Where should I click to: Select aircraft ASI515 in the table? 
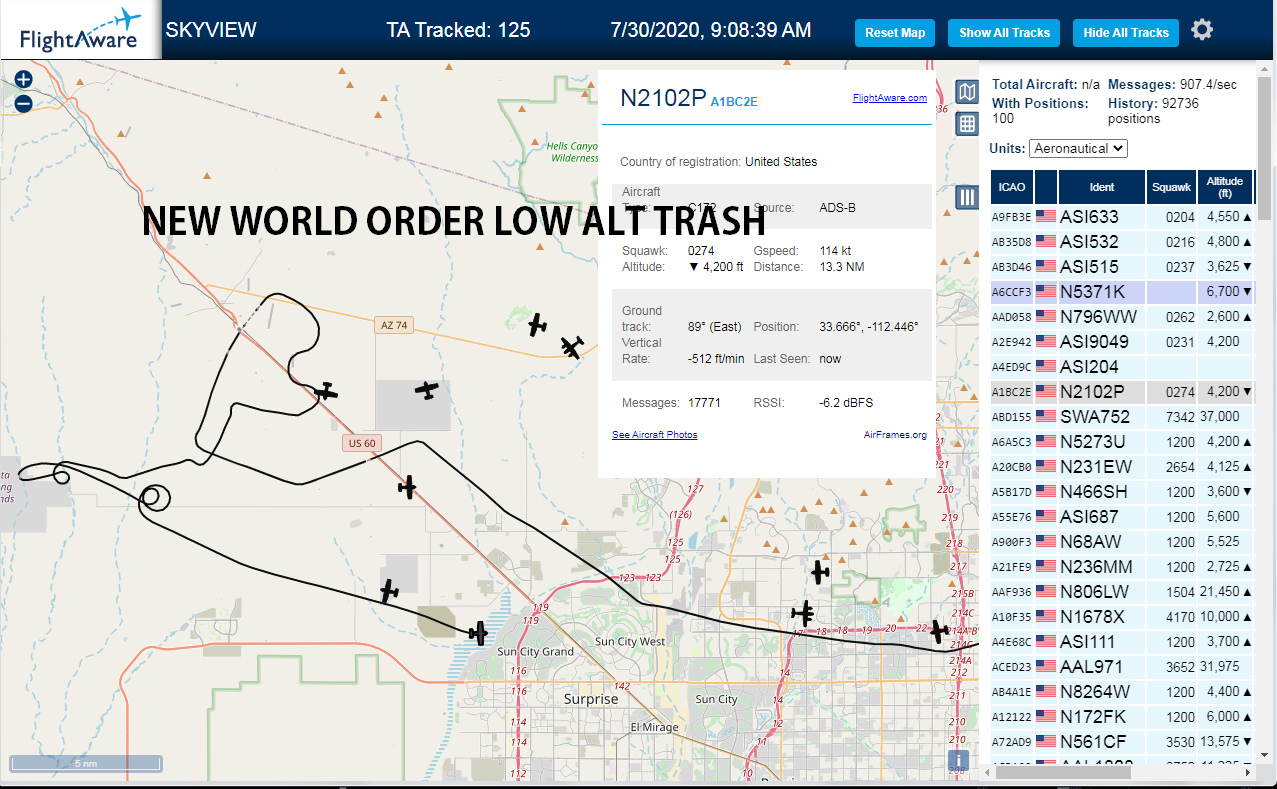(1123, 266)
